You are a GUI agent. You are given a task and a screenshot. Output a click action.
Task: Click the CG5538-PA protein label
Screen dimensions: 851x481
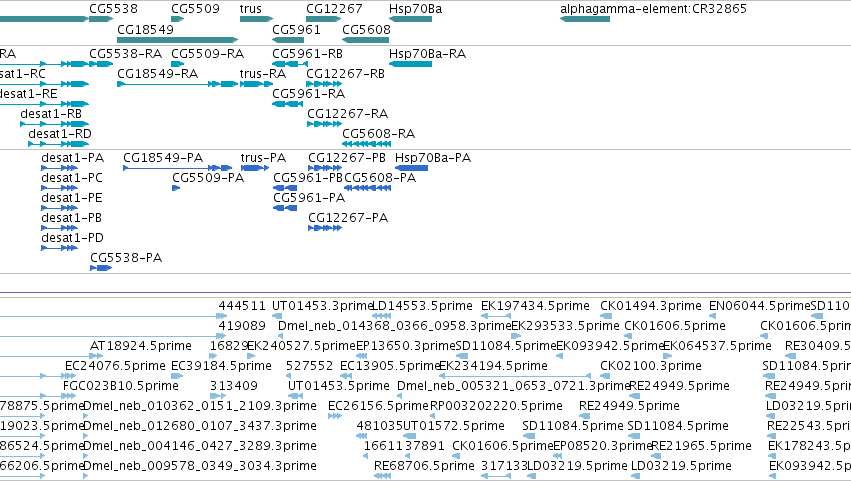[126, 258]
